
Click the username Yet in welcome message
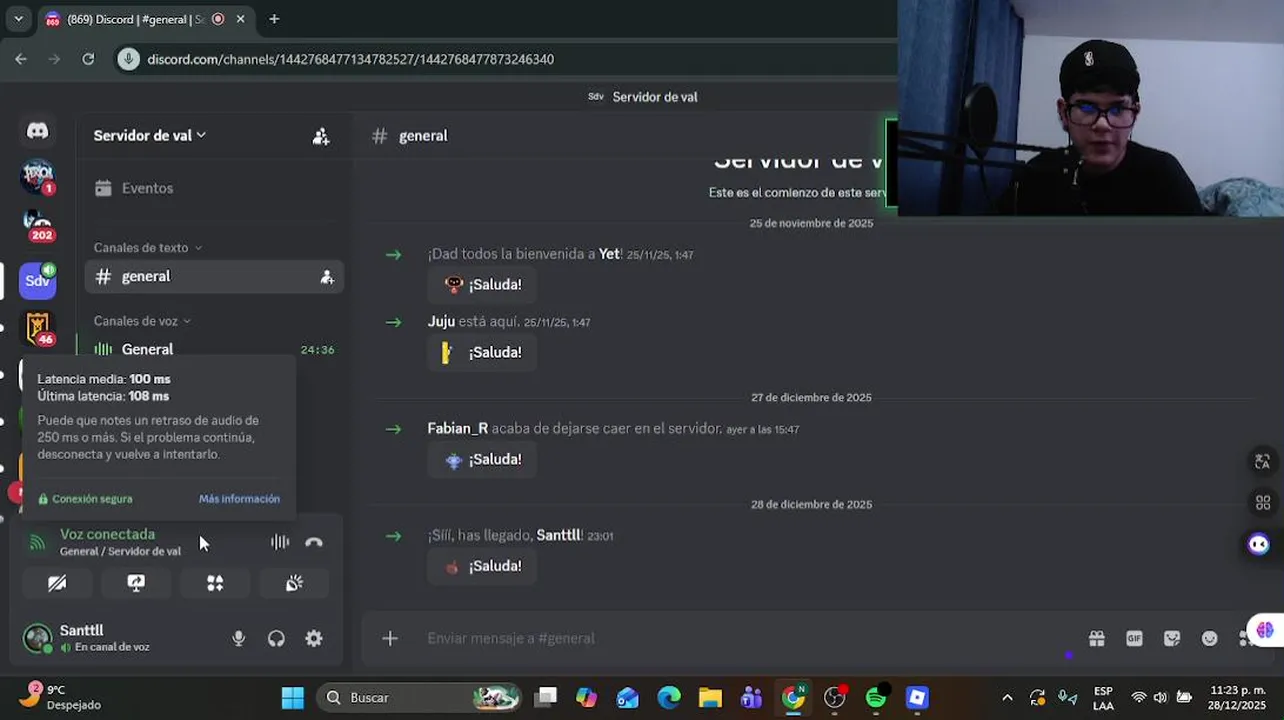[x=609, y=254]
